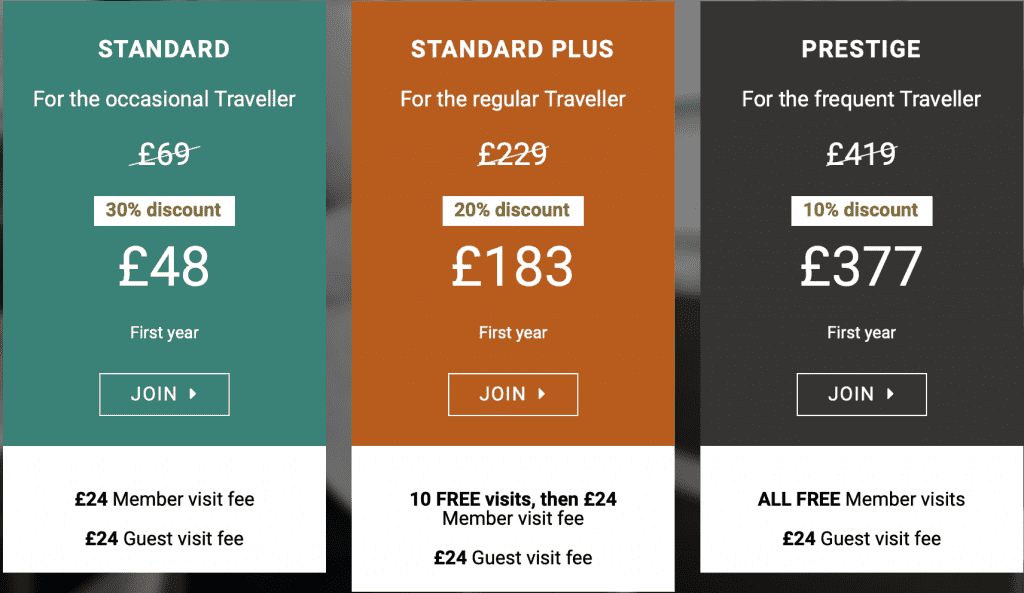Click the arrow icon in Prestige JOIN button

click(x=891, y=394)
